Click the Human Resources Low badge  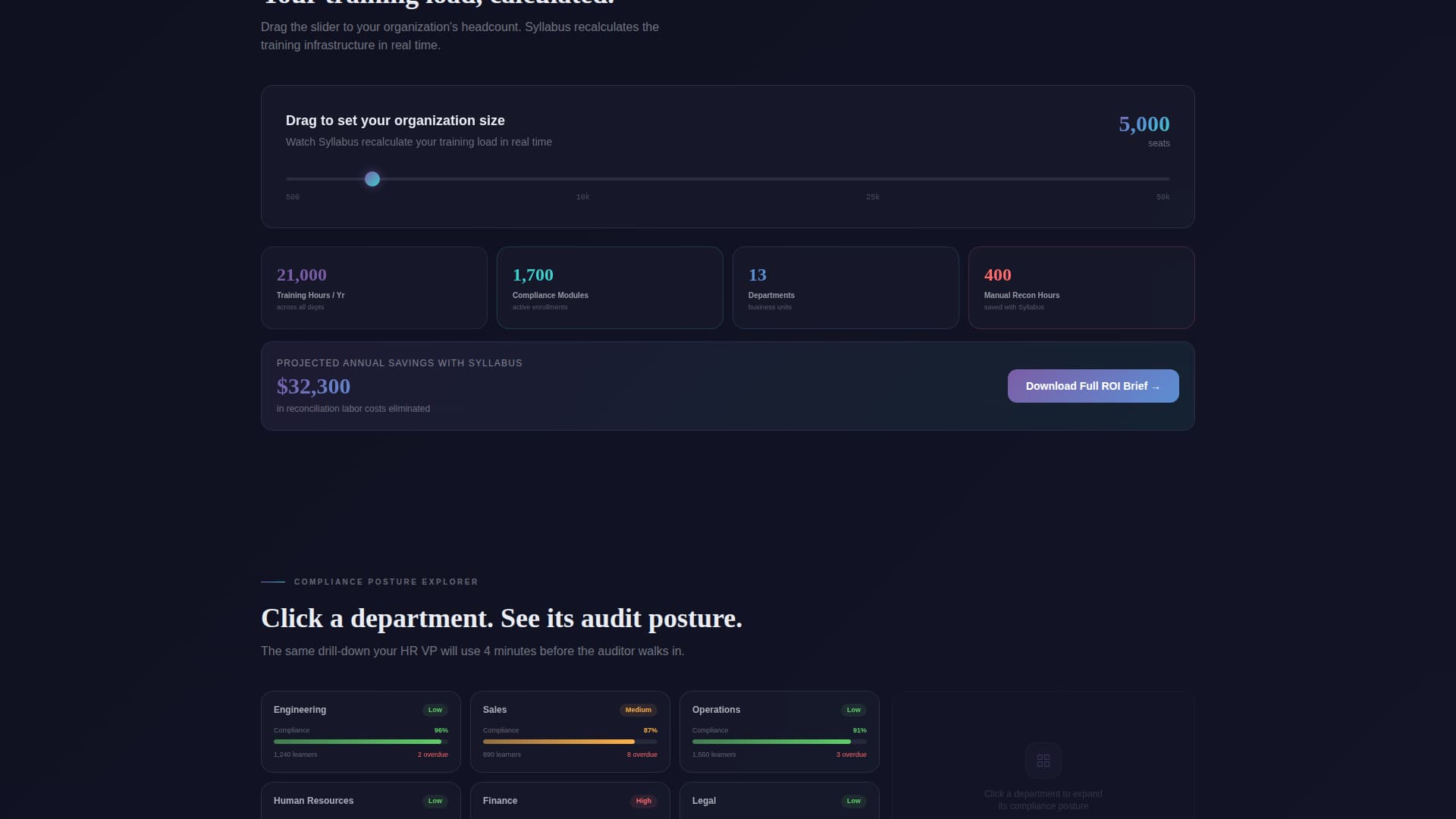435,801
